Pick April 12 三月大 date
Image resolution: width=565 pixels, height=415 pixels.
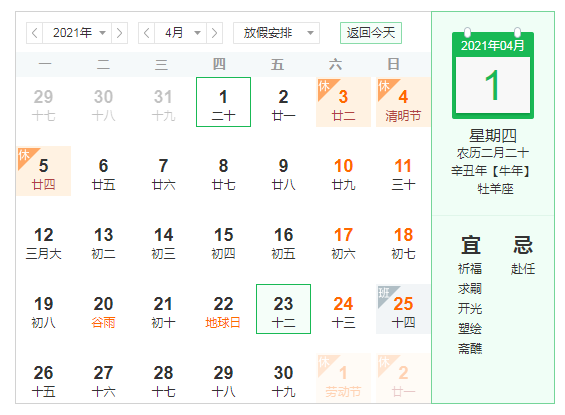pos(44,240)
